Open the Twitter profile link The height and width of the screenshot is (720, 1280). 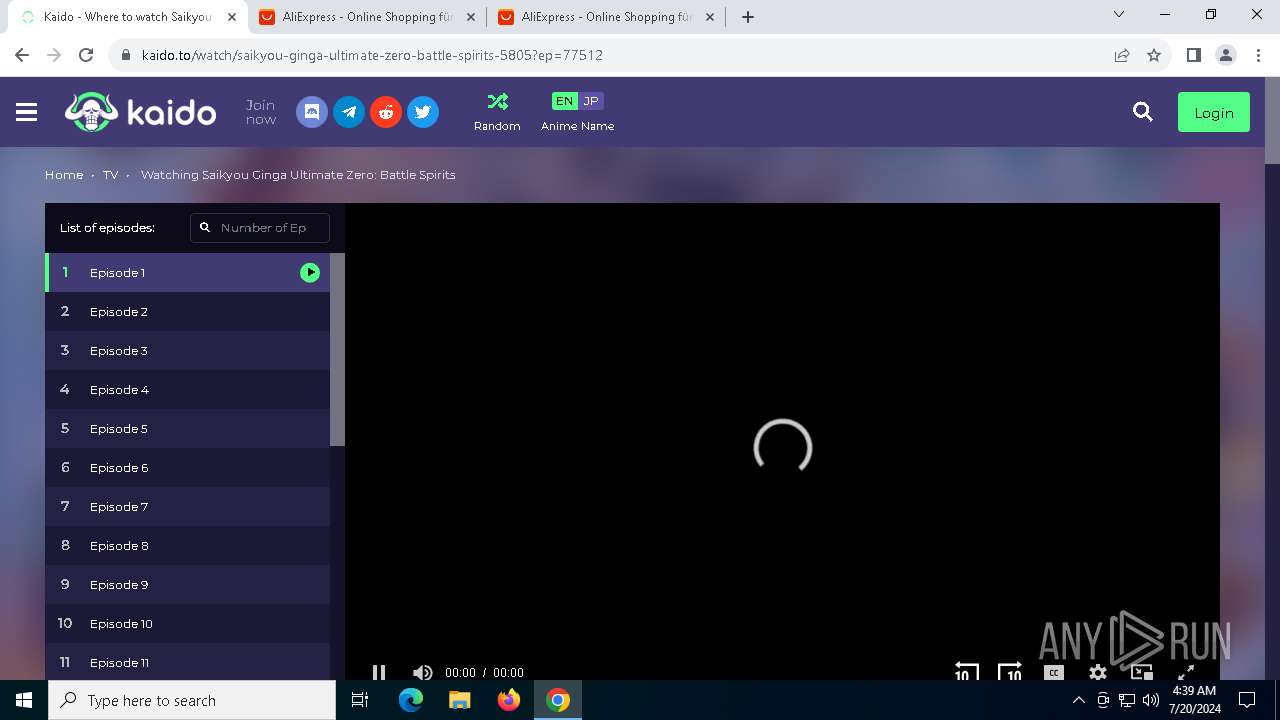point(423,112)
